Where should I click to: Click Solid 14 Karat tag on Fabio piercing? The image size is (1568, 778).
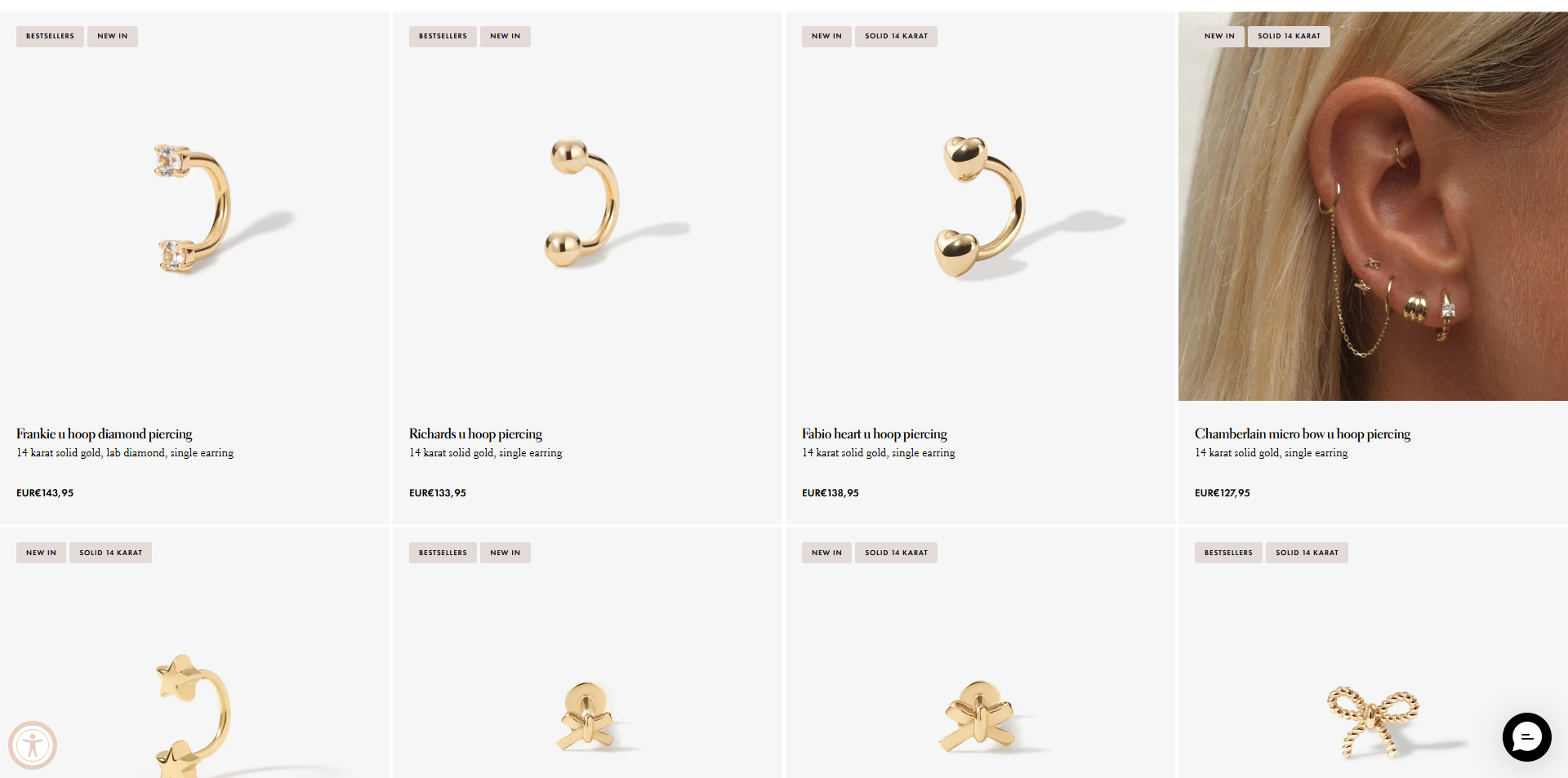[x=896, y=36]
